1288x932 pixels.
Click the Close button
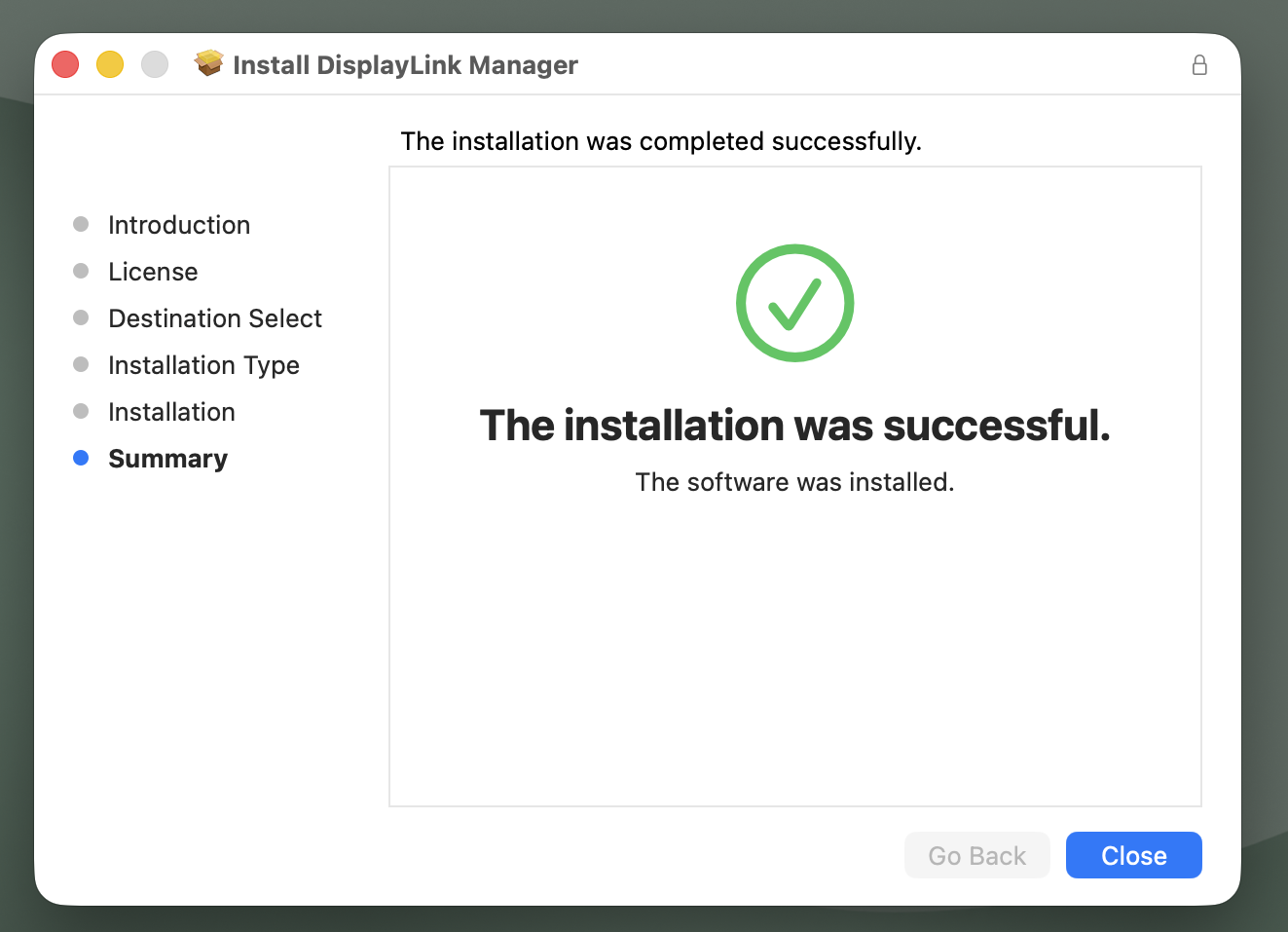1133,855
